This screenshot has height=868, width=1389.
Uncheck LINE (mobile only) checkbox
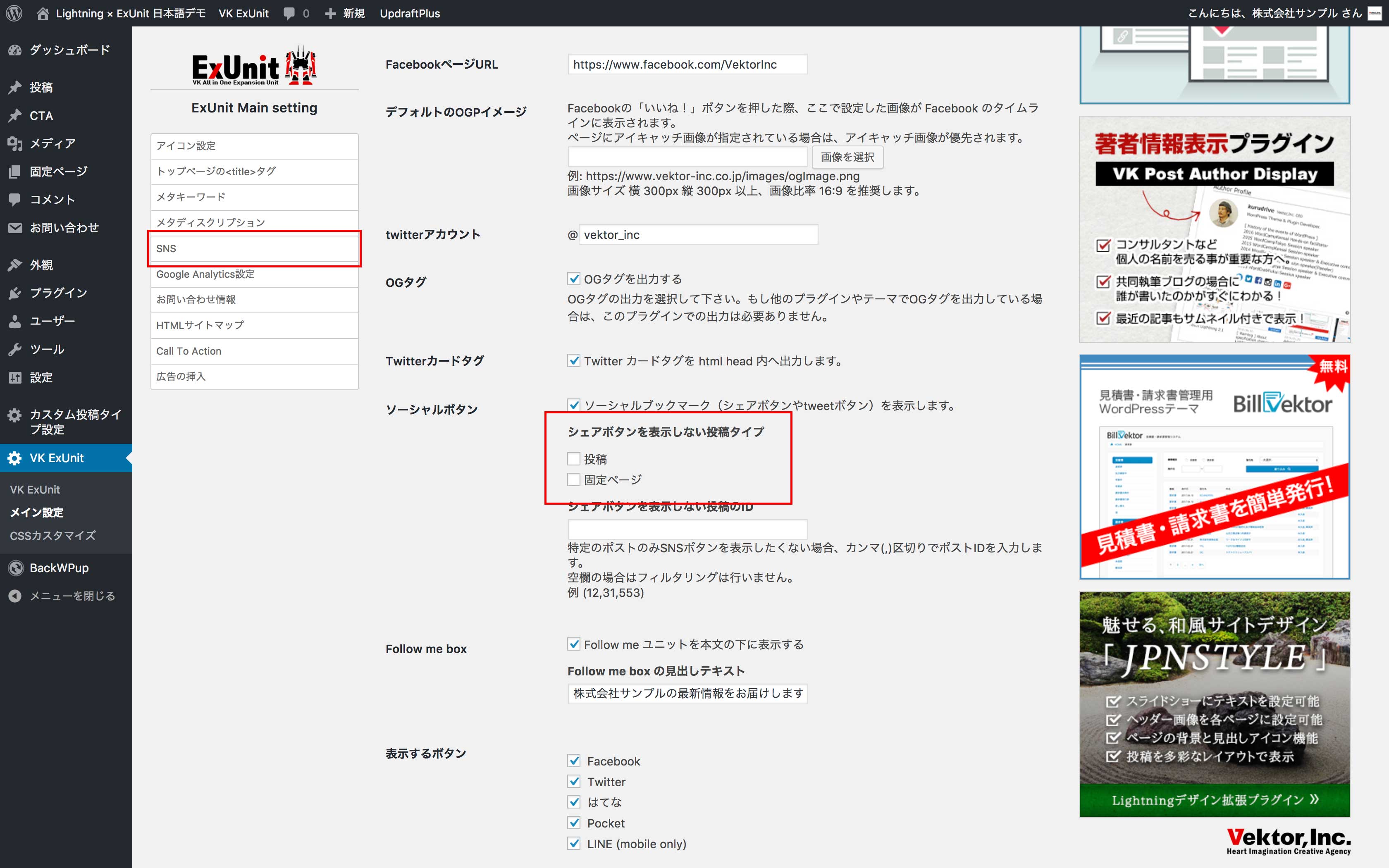pos(573,843)
